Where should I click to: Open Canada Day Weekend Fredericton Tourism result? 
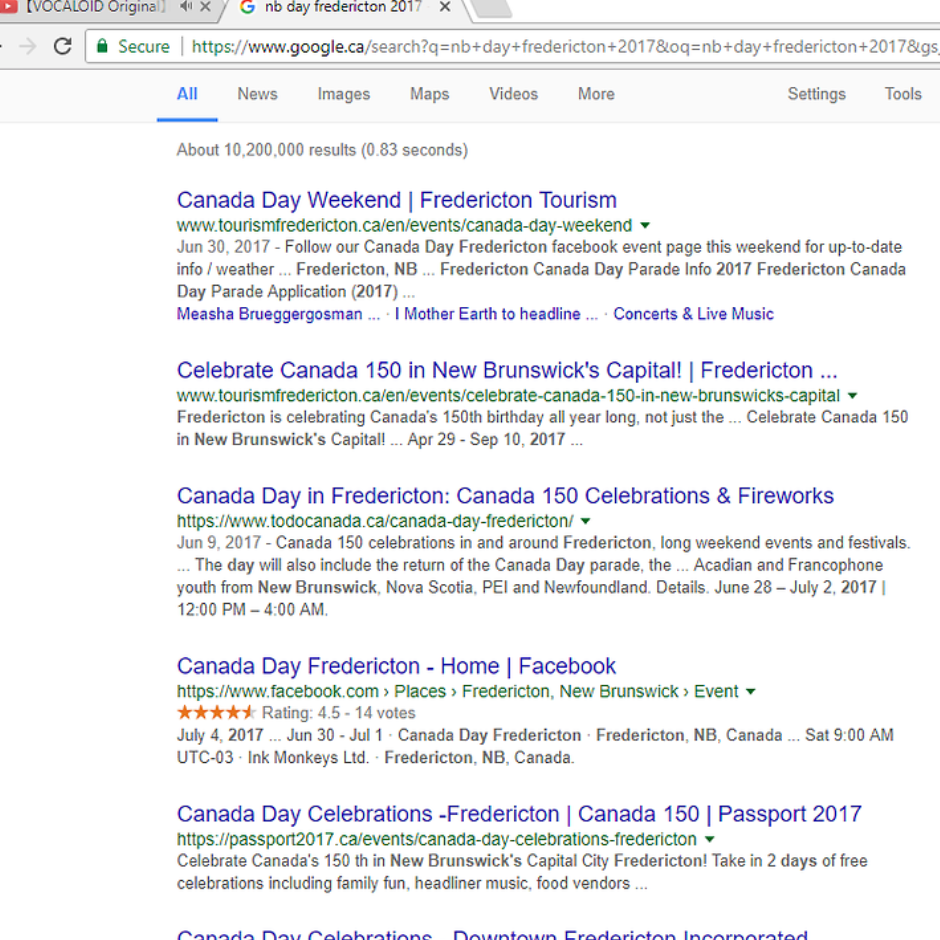(x=396, y=200)
